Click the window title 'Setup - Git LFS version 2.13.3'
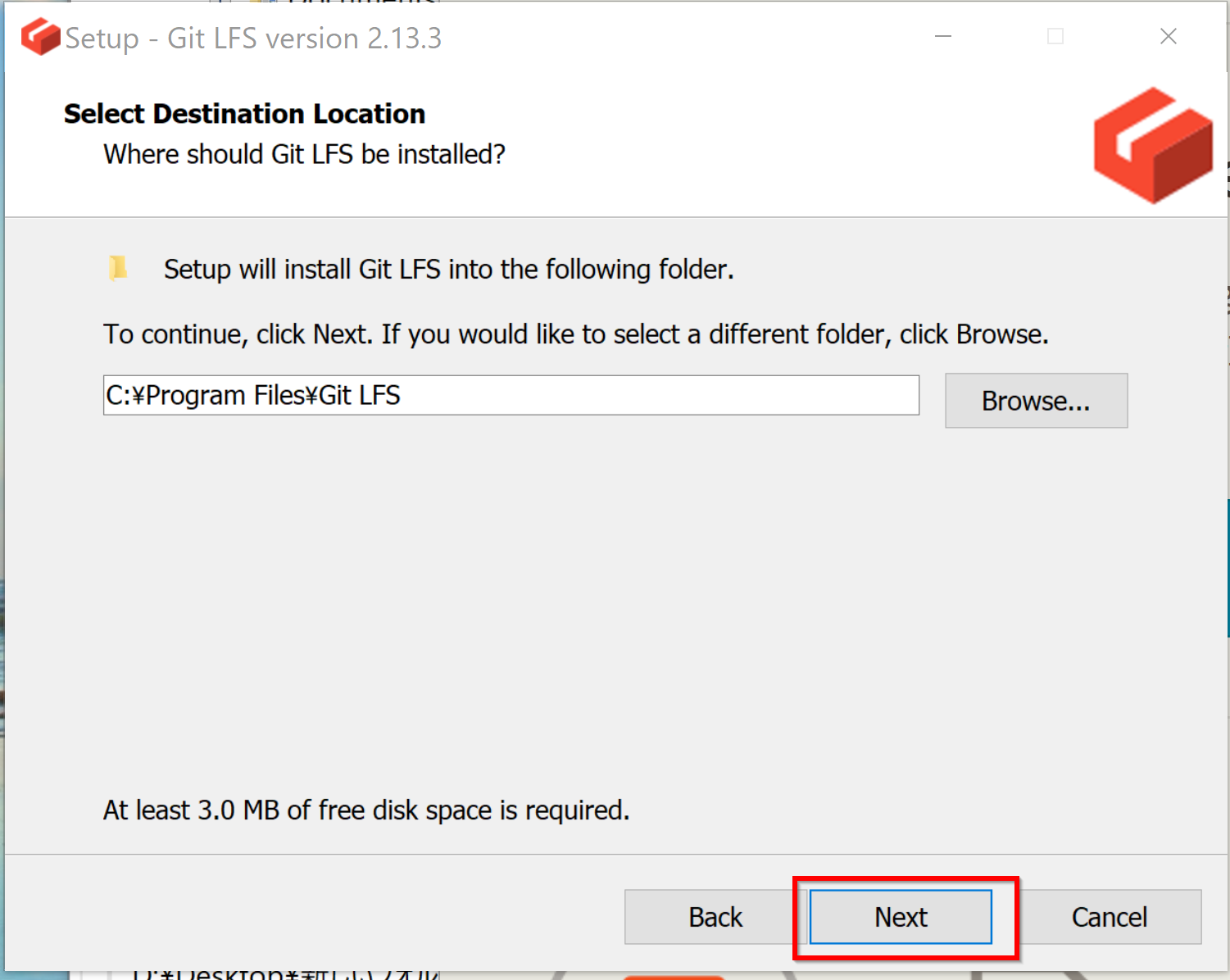This screenshot has height=980, width=1230. tap(253, 39)
